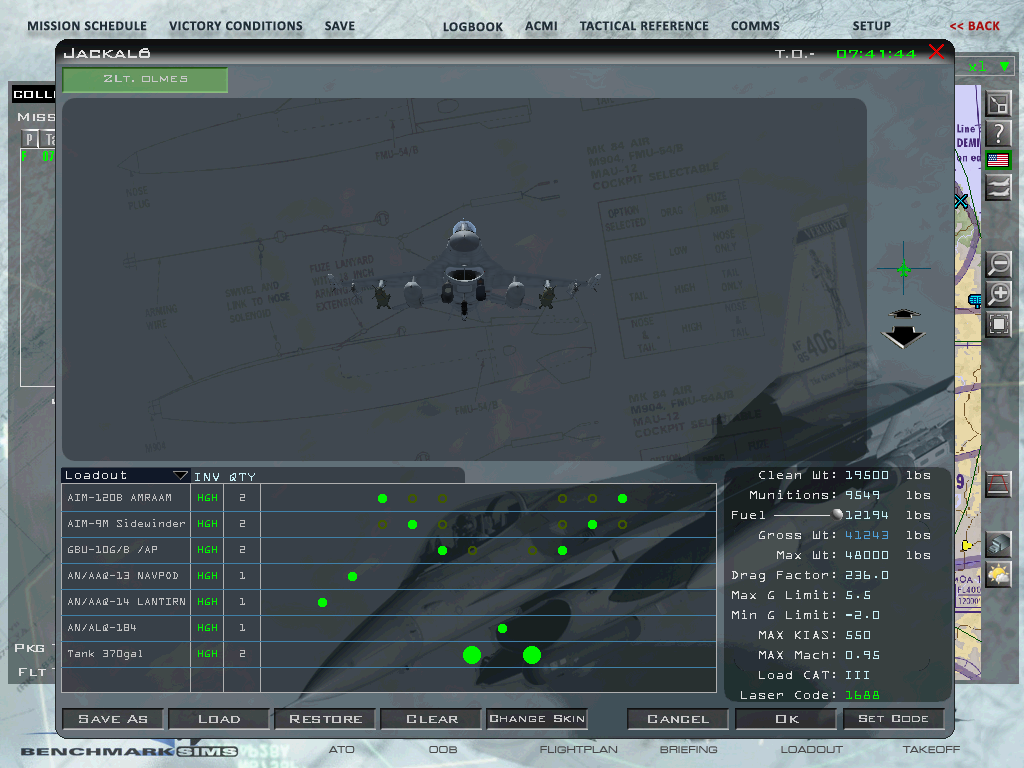Zoom in the map with plus magnifier
Screen dimensions: 1024x768
click(x=999, y=294)
